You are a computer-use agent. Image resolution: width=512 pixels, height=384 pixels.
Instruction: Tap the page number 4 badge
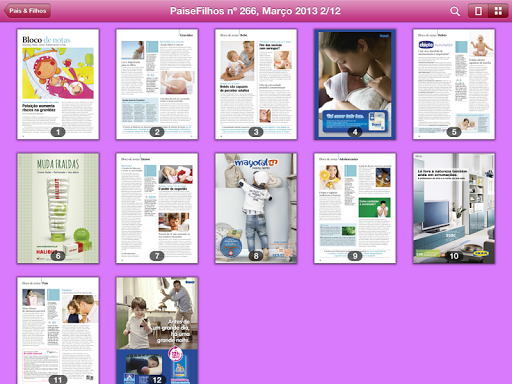click(x=355, y=132)
